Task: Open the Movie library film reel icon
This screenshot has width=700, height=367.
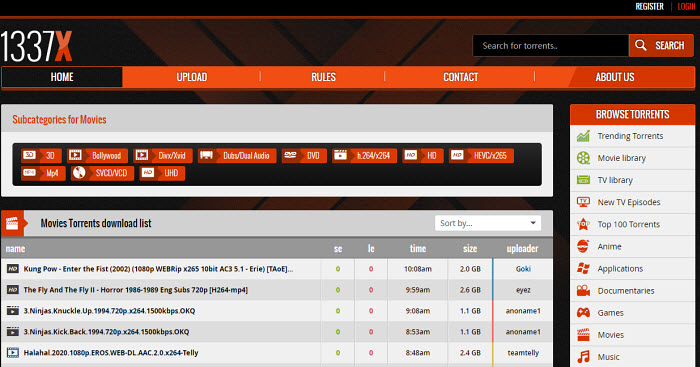Action: (x=583, y=158)
